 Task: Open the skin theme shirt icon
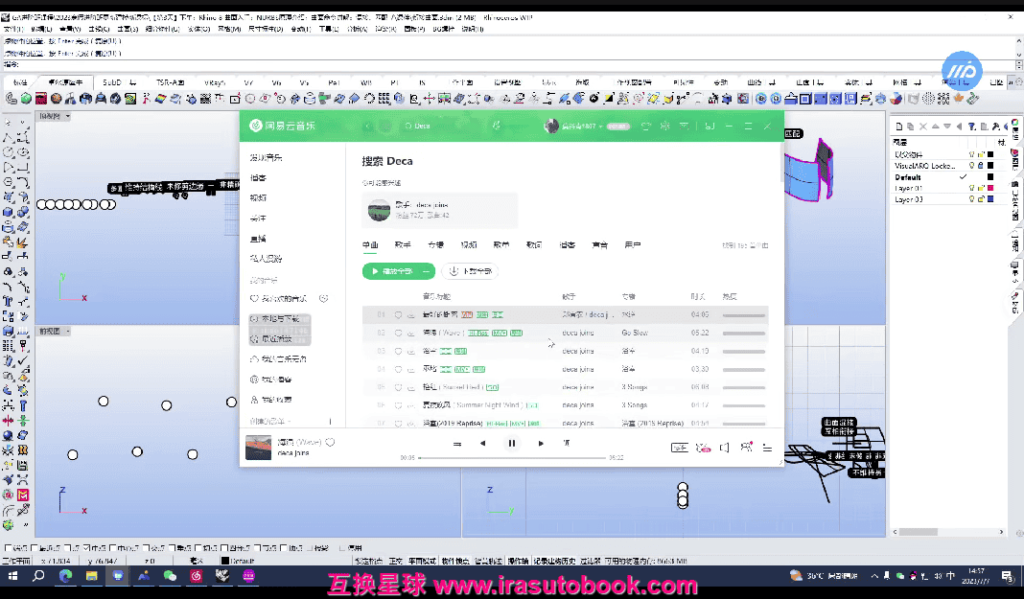pos(645,125)
